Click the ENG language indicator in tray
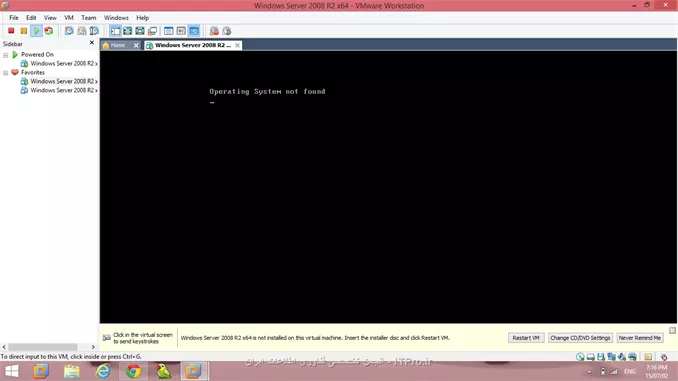The image size is (678, 381). pyautogui.click(x=630, y=371)
